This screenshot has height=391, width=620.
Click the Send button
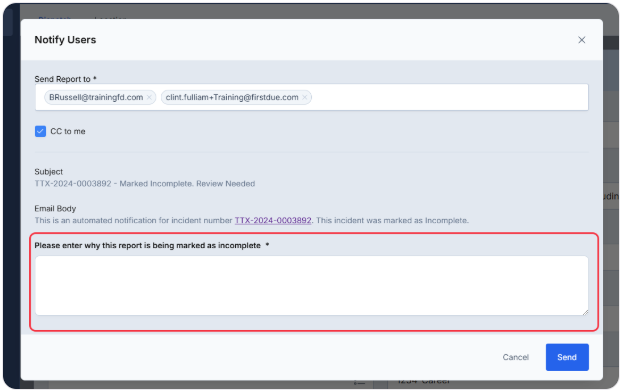pyautogui.click(x=567, y=357)
